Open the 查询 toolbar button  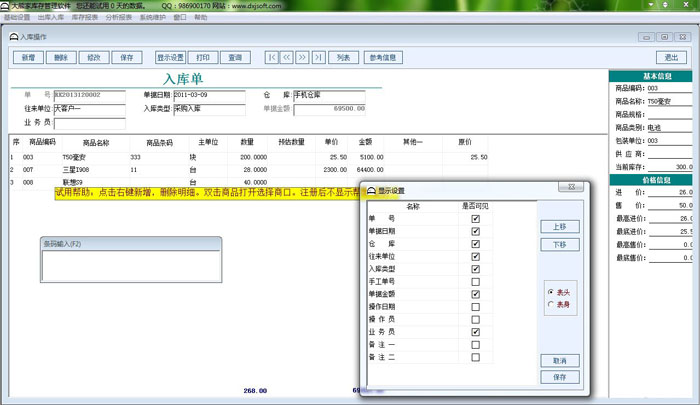[x=234, y=57]
